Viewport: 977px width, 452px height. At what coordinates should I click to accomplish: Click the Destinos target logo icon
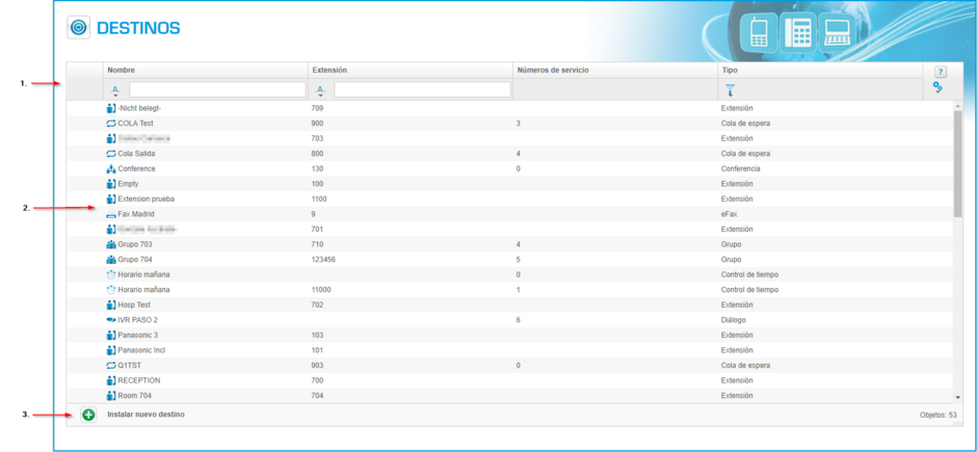[79, 27]
